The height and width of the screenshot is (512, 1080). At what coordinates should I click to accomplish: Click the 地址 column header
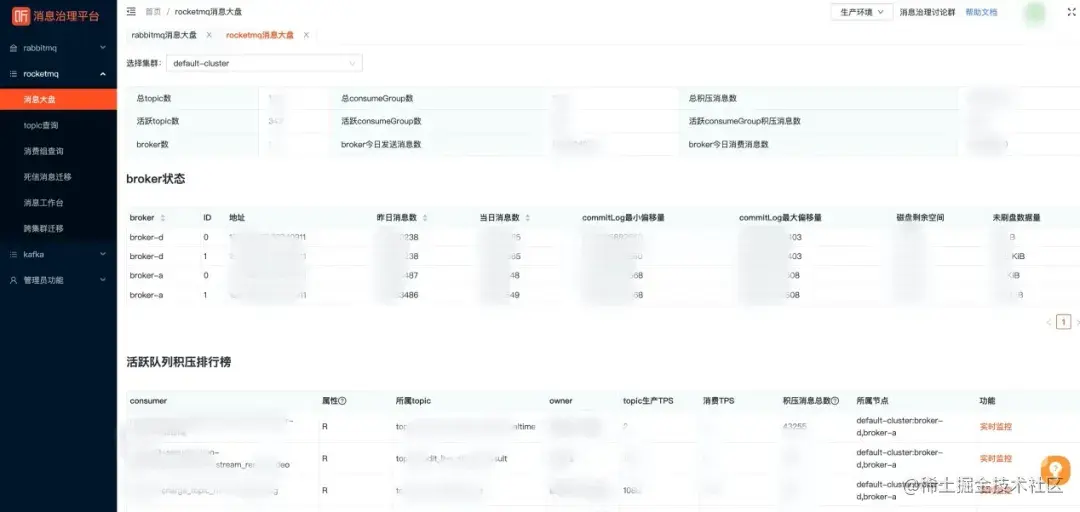(x=237, y=218)
